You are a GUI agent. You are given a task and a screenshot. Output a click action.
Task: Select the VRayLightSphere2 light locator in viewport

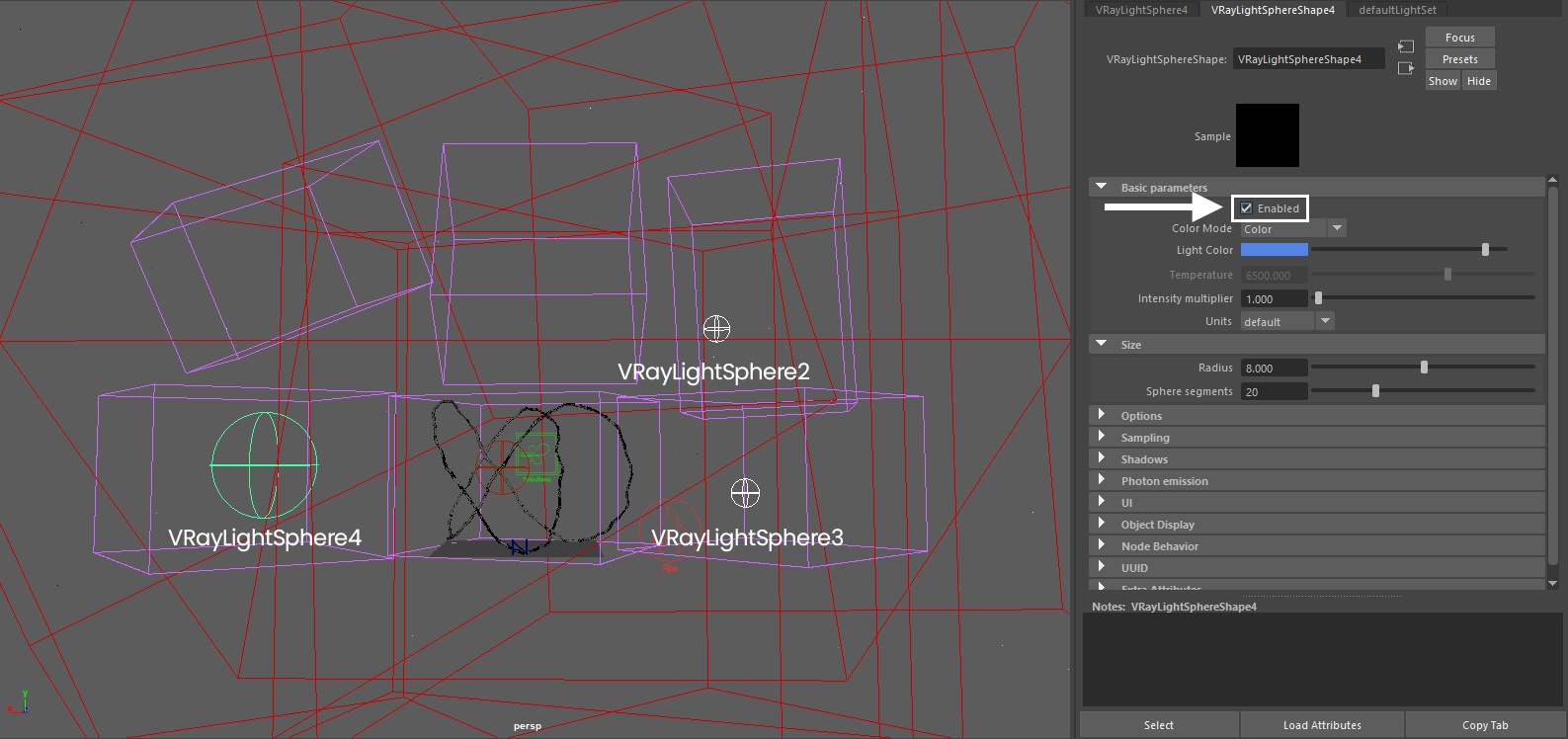coord(716,328)
